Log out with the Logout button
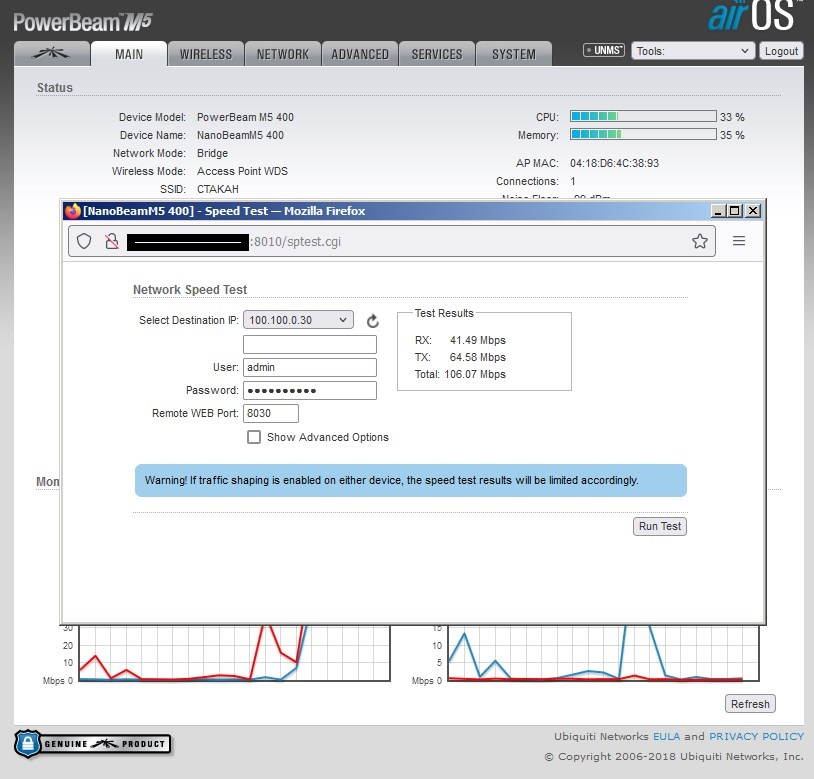This screenshot has height=779, width=814. pyautogui.click(x=781, y=51)
